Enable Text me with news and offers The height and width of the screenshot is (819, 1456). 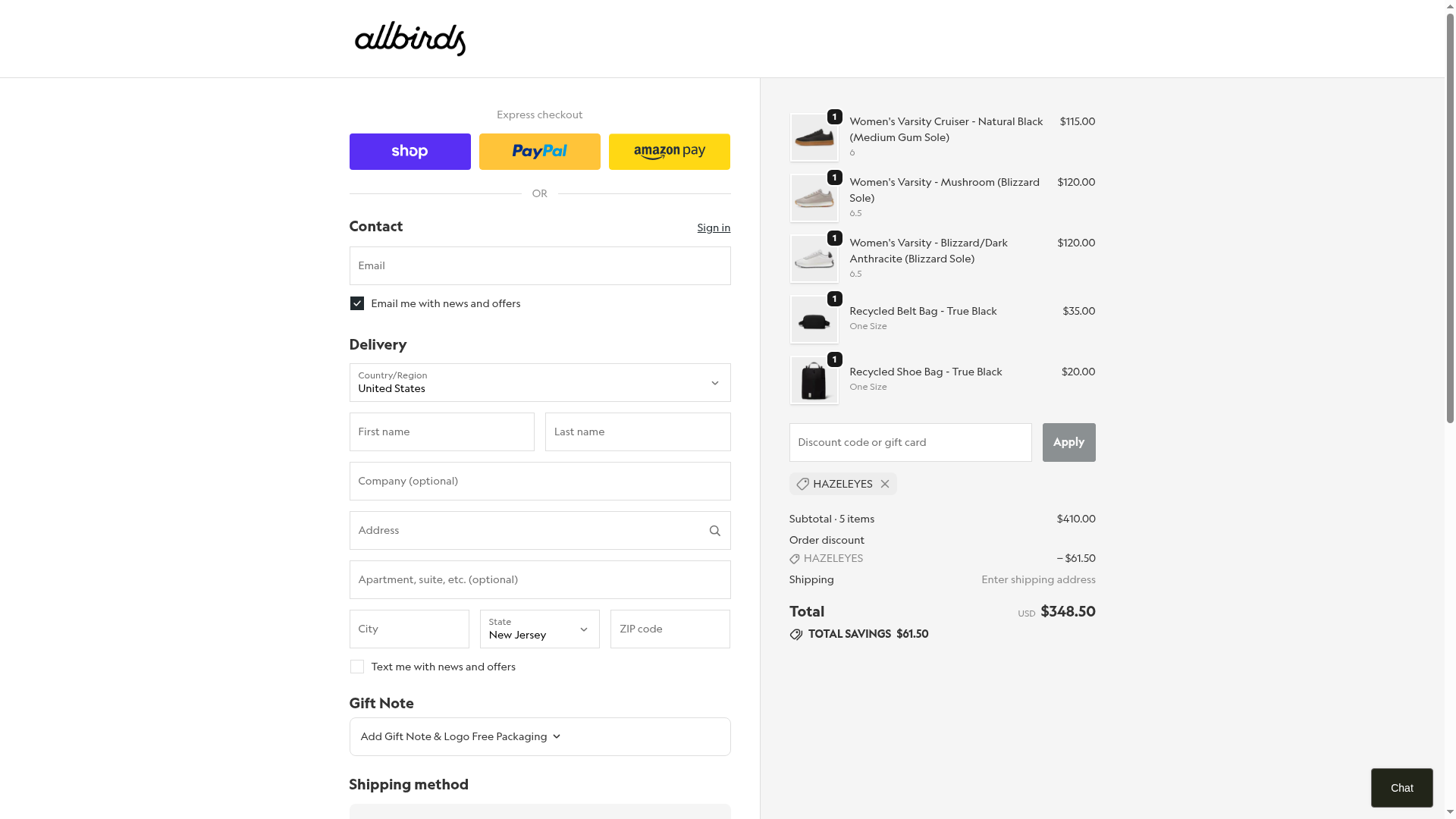tap(357, 667)
